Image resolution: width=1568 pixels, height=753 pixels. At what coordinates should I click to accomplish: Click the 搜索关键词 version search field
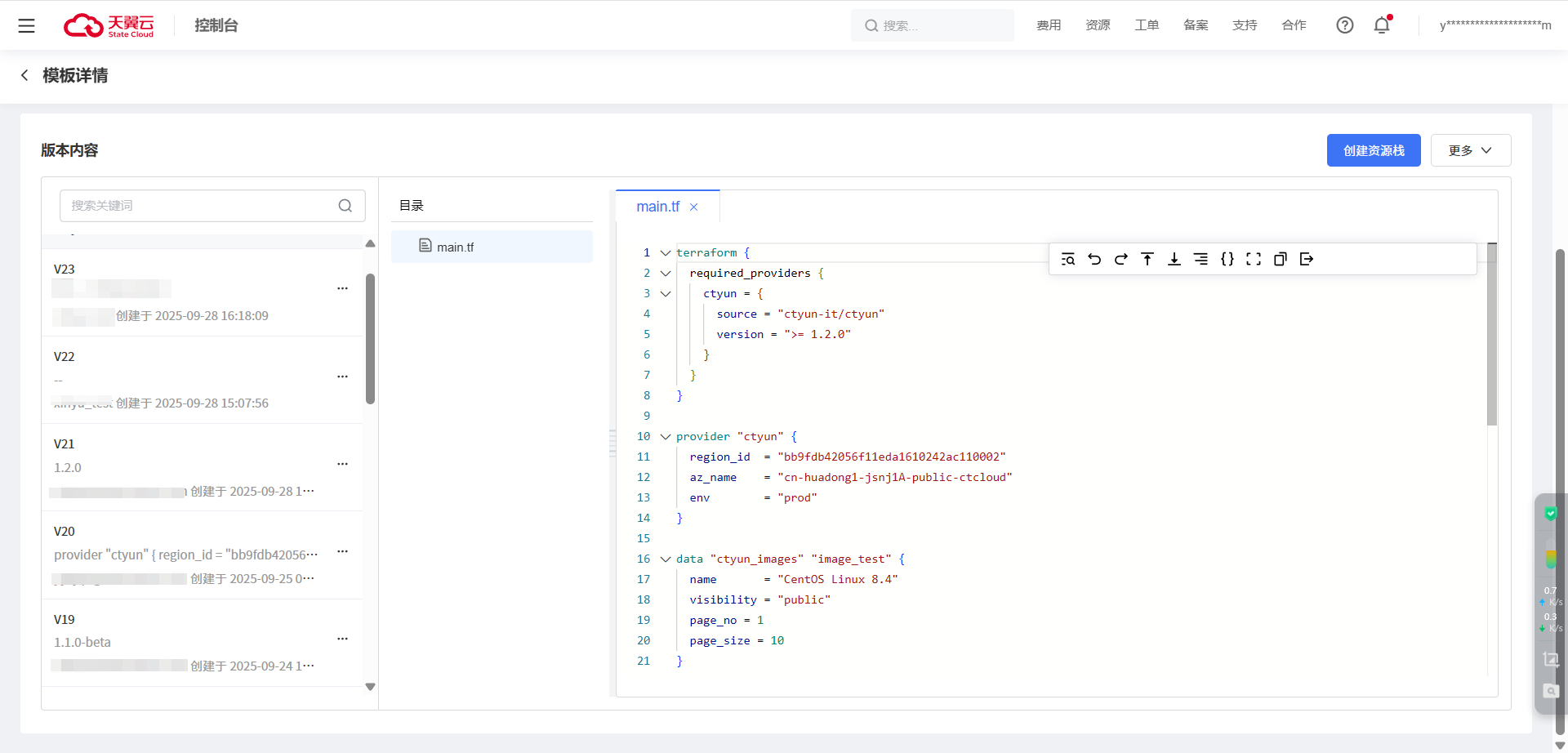click(x=200, y=206)
